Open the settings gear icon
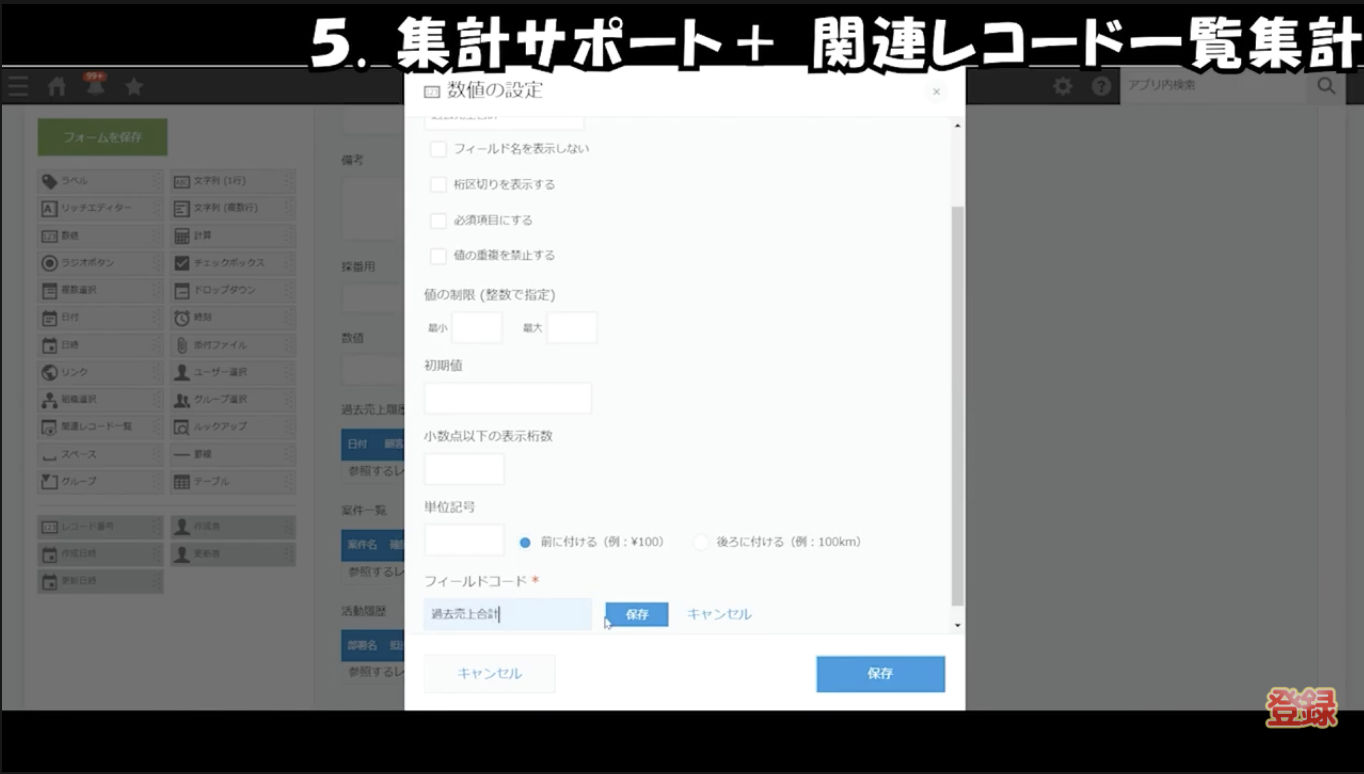Image resolution: width=1364 pixels, height=774 pixels. coord(1062,87)
